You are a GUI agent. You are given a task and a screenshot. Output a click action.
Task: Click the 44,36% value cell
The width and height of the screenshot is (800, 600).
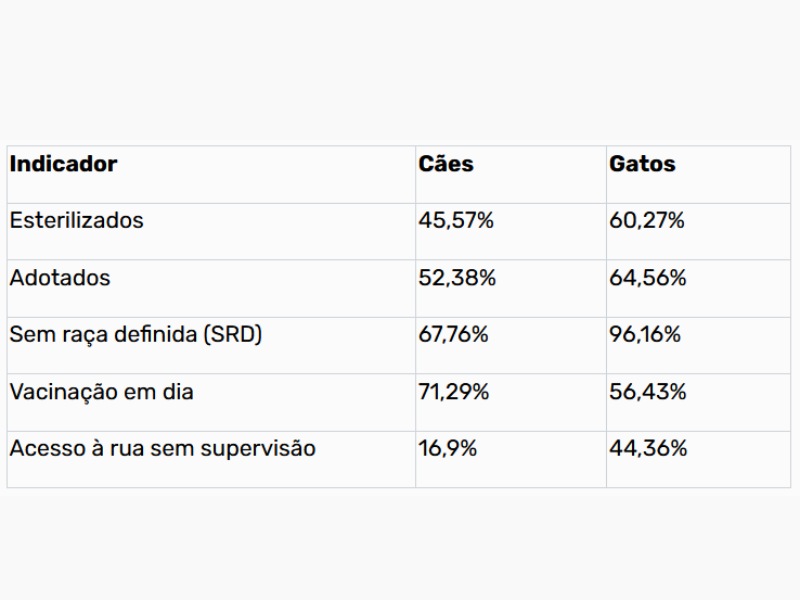click(648, 449)
